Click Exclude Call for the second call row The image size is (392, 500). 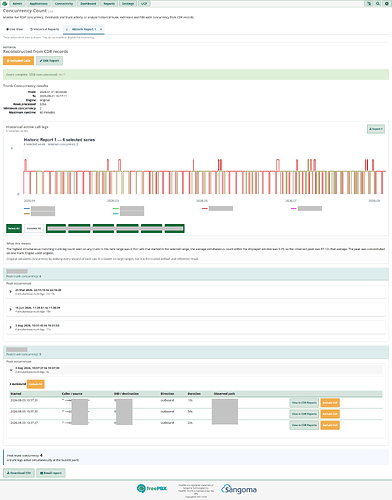330,414
